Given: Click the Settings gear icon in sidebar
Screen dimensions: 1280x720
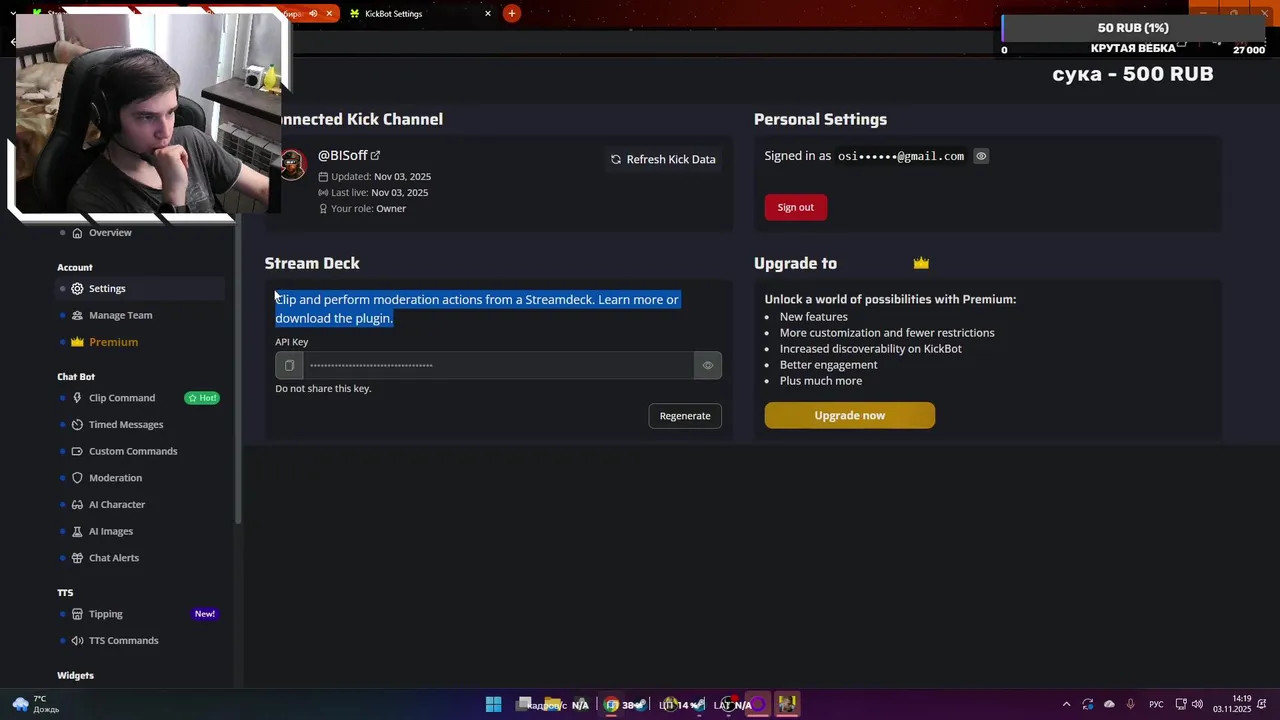Looking at the screenshot, I should 77,289.
